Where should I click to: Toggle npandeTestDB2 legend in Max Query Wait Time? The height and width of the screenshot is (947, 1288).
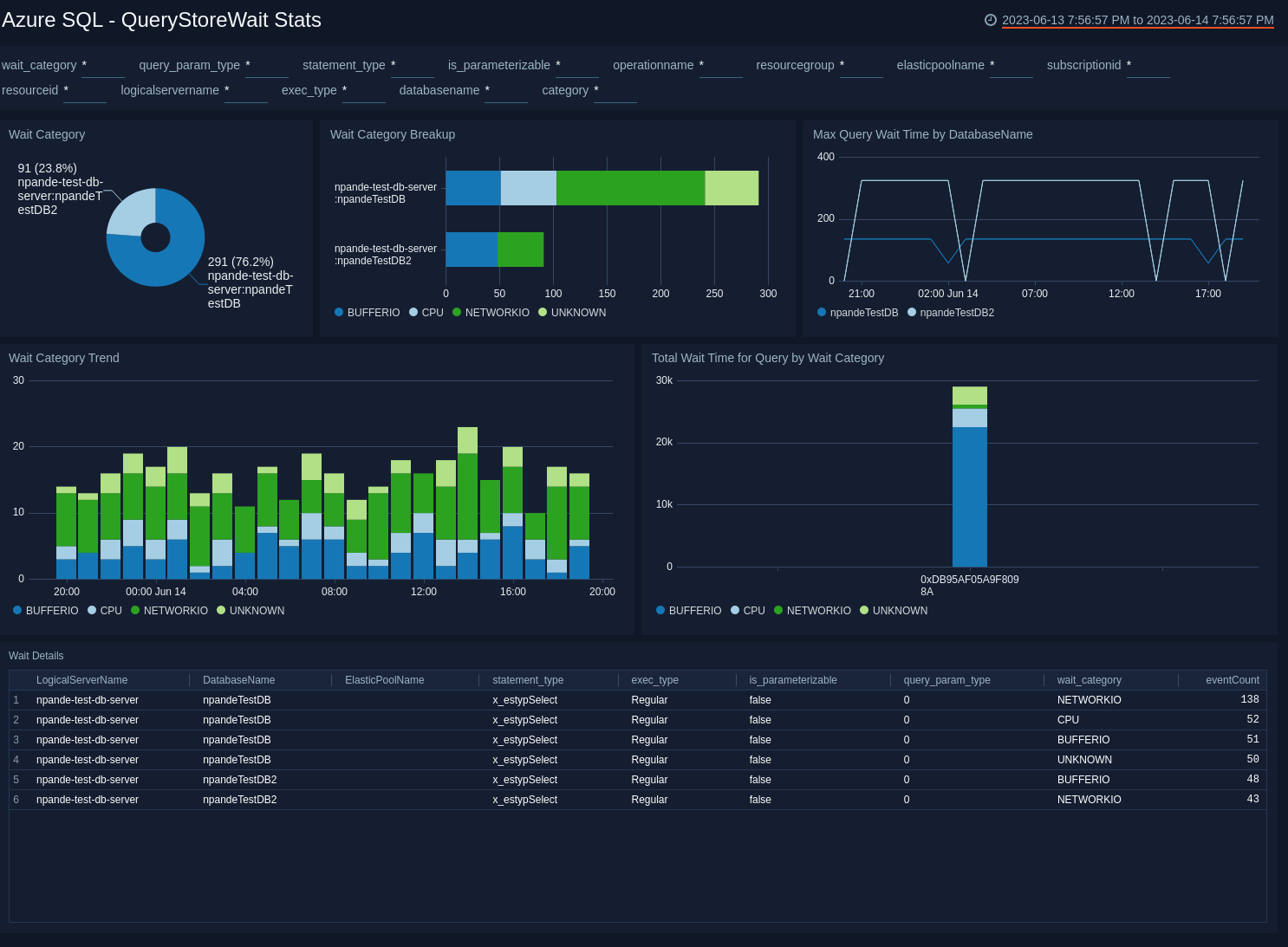pos(951,313)
